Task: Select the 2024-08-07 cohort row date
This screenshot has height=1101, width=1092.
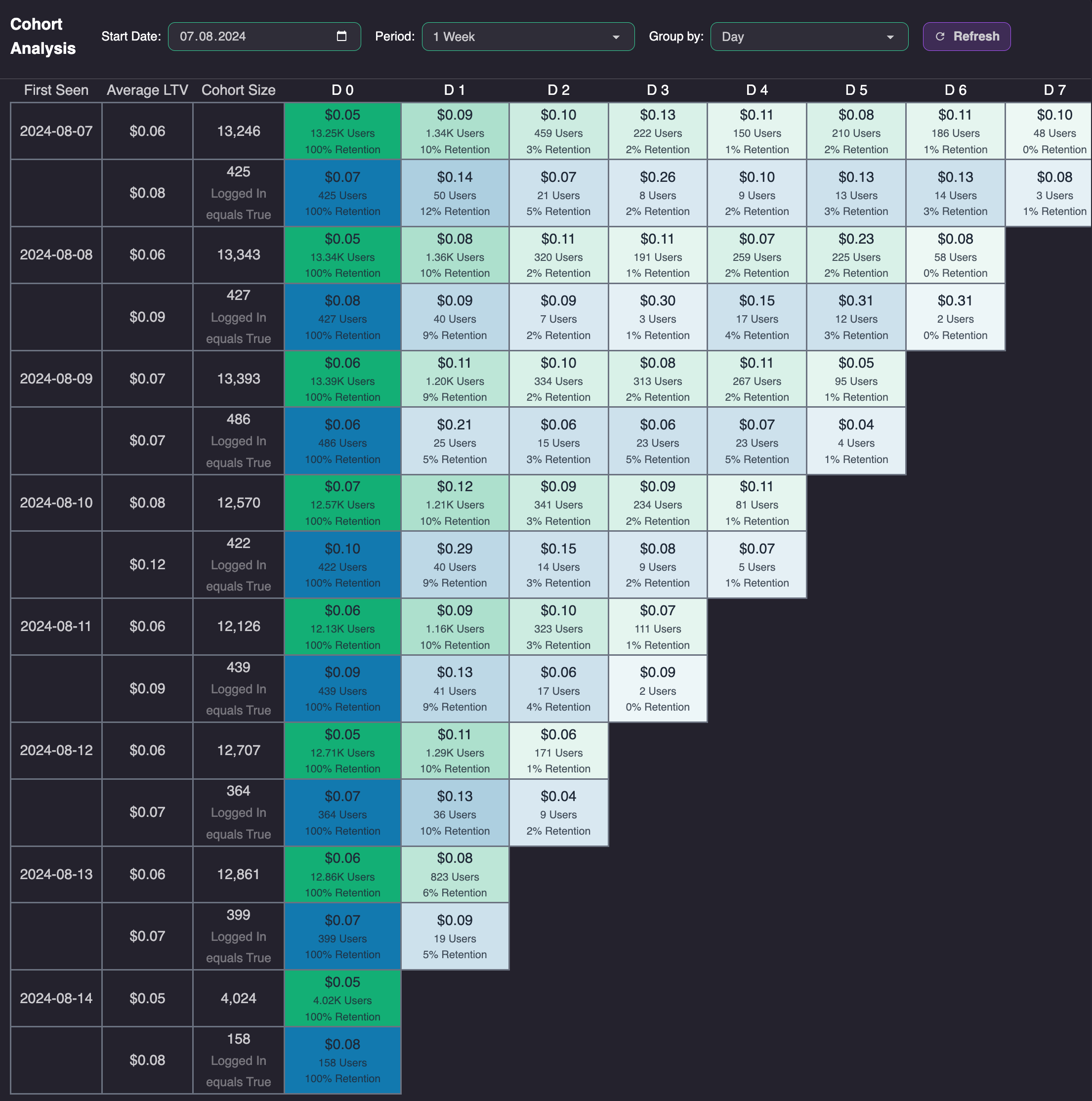Action: [56, 131]
